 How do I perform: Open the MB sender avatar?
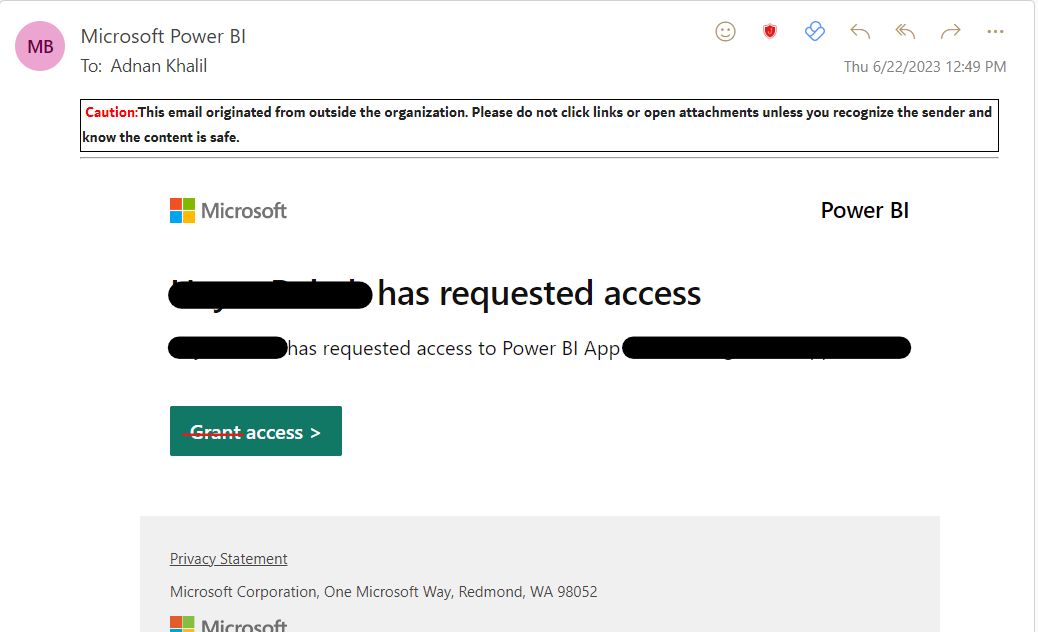(40, 47)
